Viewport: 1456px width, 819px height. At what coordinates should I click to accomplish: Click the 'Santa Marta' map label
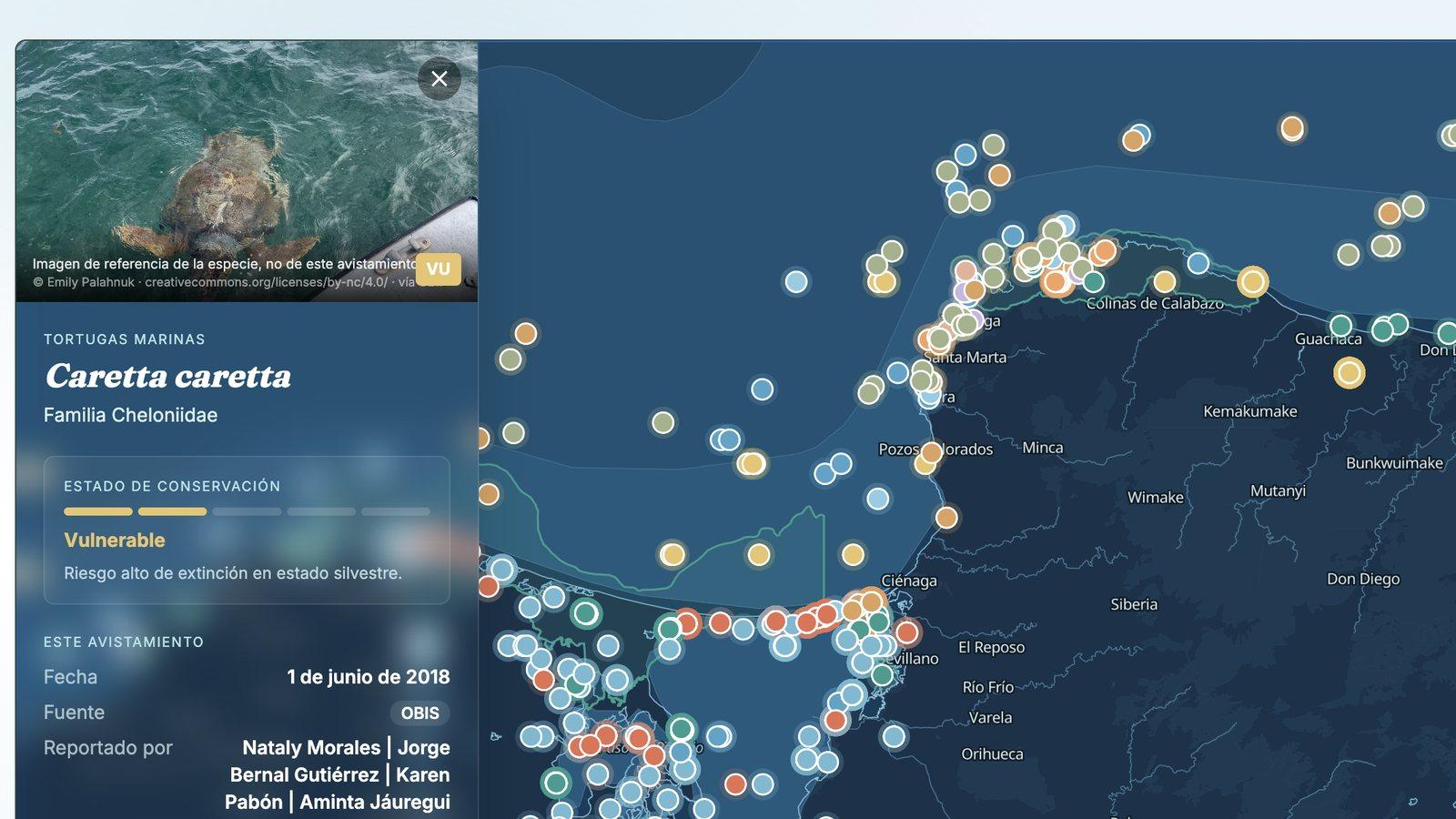point(966,358)
